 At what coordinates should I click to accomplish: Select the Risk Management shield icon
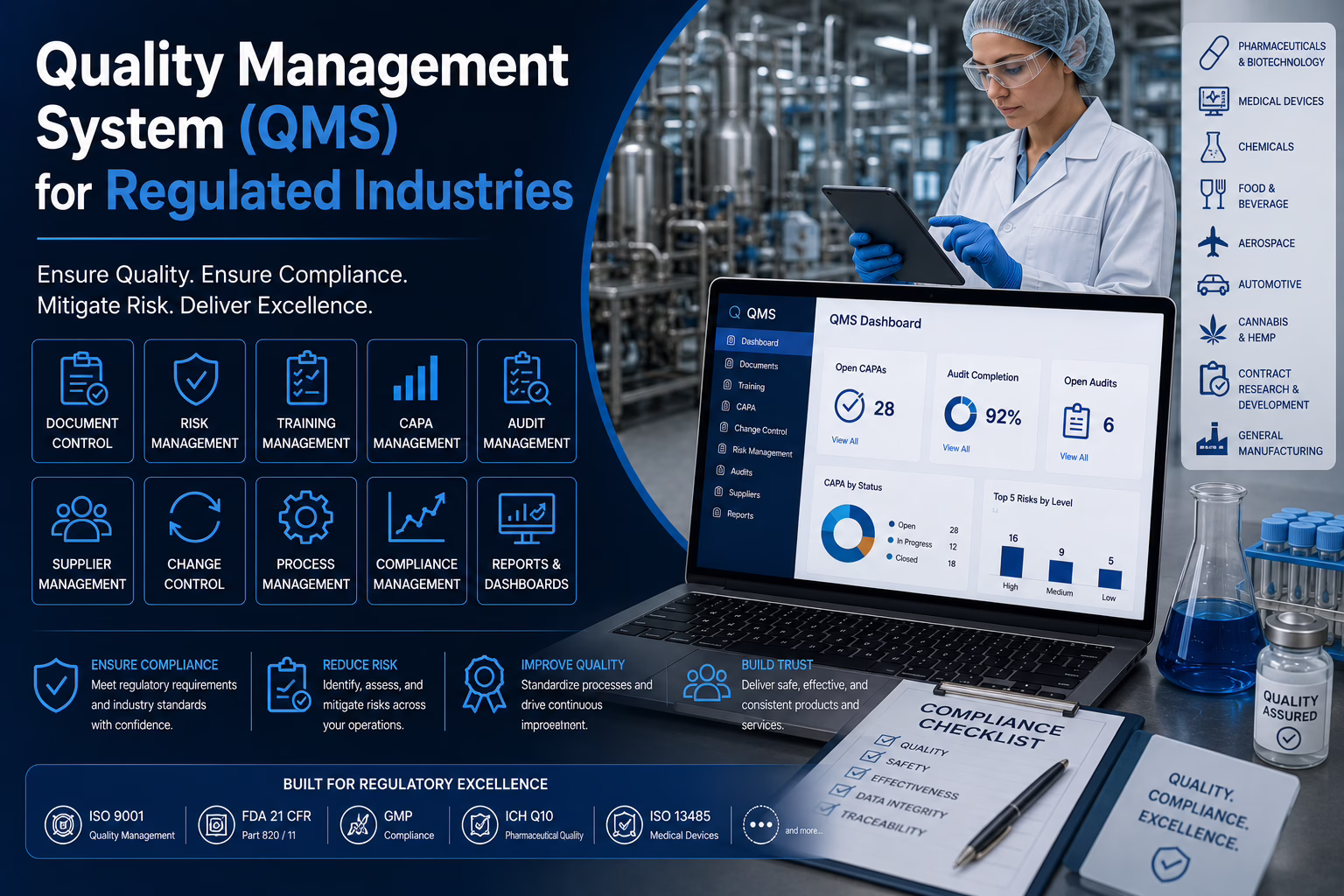click(x=195, y=378)
